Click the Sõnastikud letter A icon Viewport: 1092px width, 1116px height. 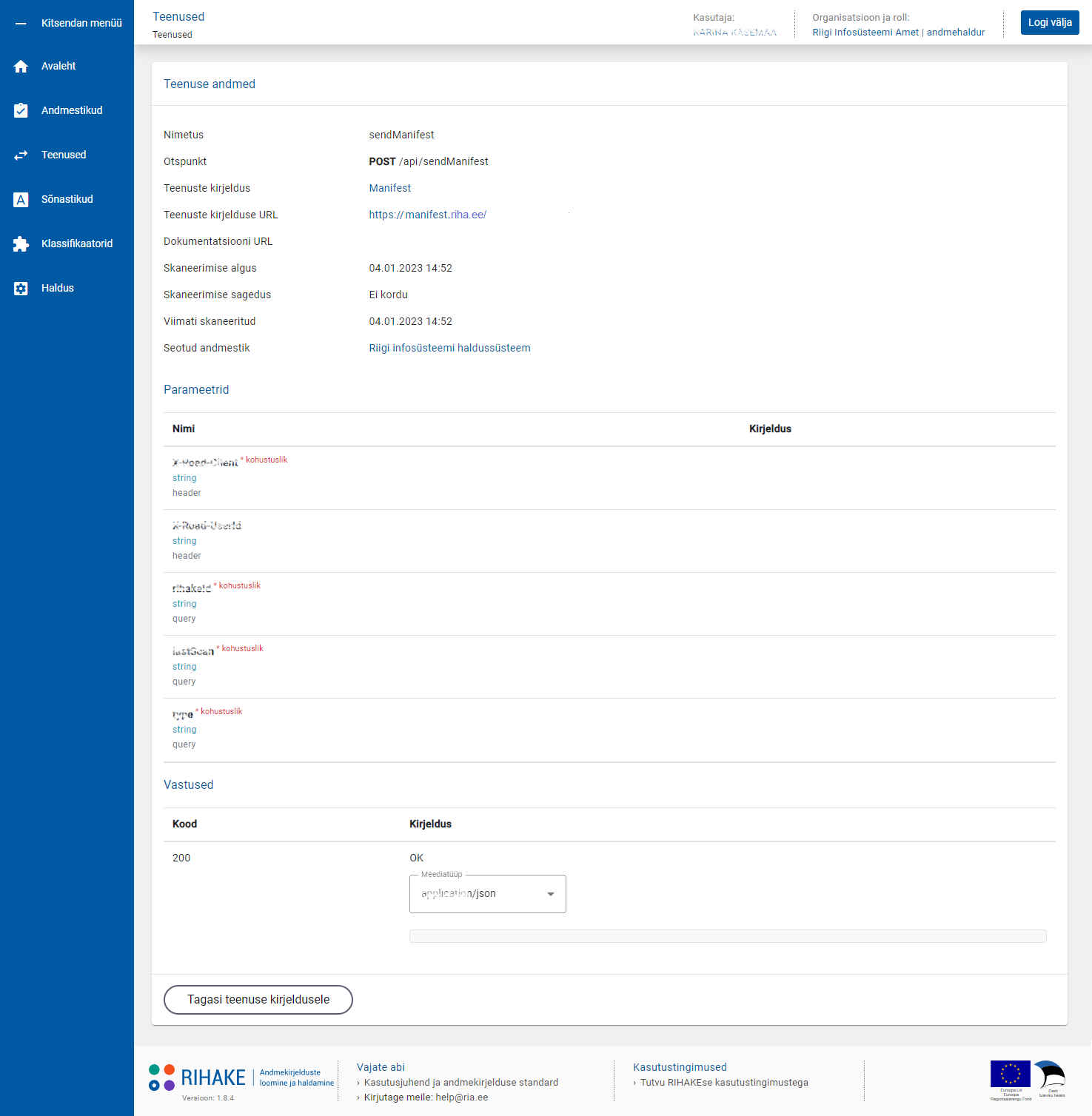coord(21,200)
